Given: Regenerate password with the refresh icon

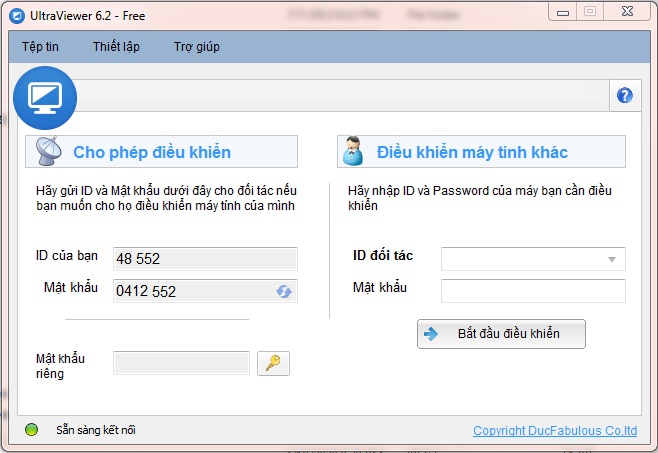Looking at the screenshot, I should 283,291.
